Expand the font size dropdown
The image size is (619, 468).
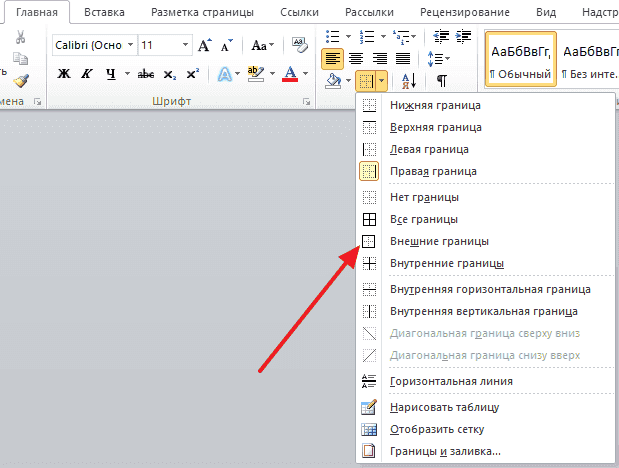click(x=185, y=46)
